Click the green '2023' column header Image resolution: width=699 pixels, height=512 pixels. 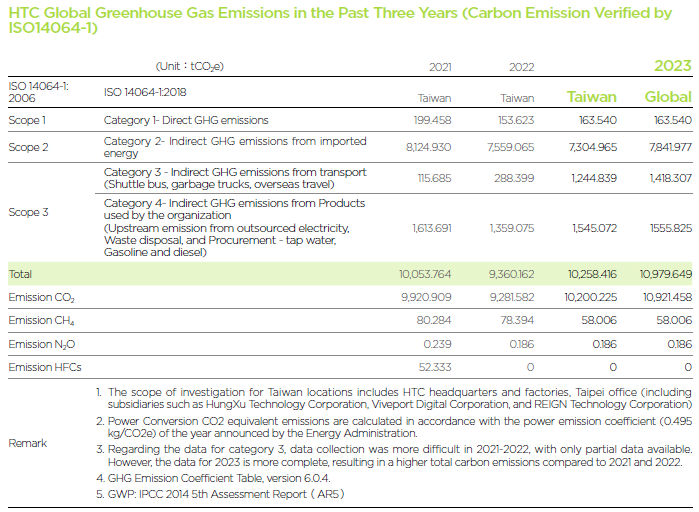(x=673, y=66)
